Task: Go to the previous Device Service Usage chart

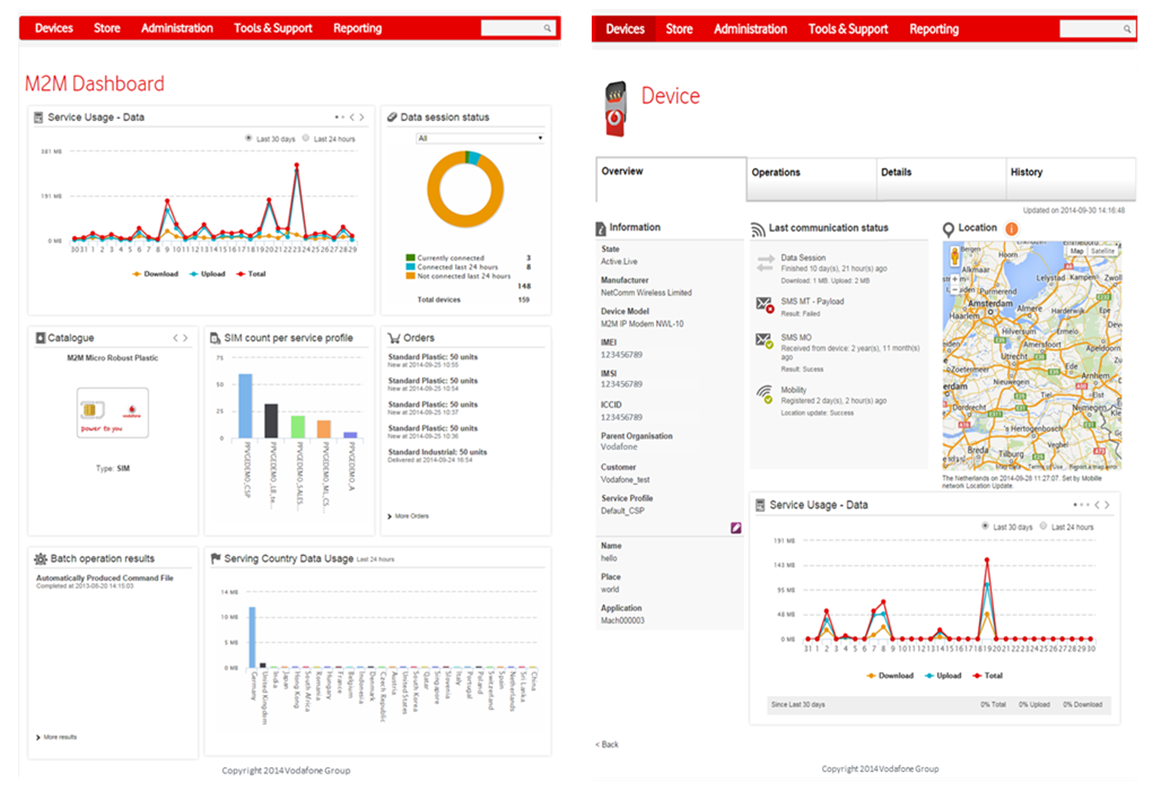Action: click(1097, 505)
